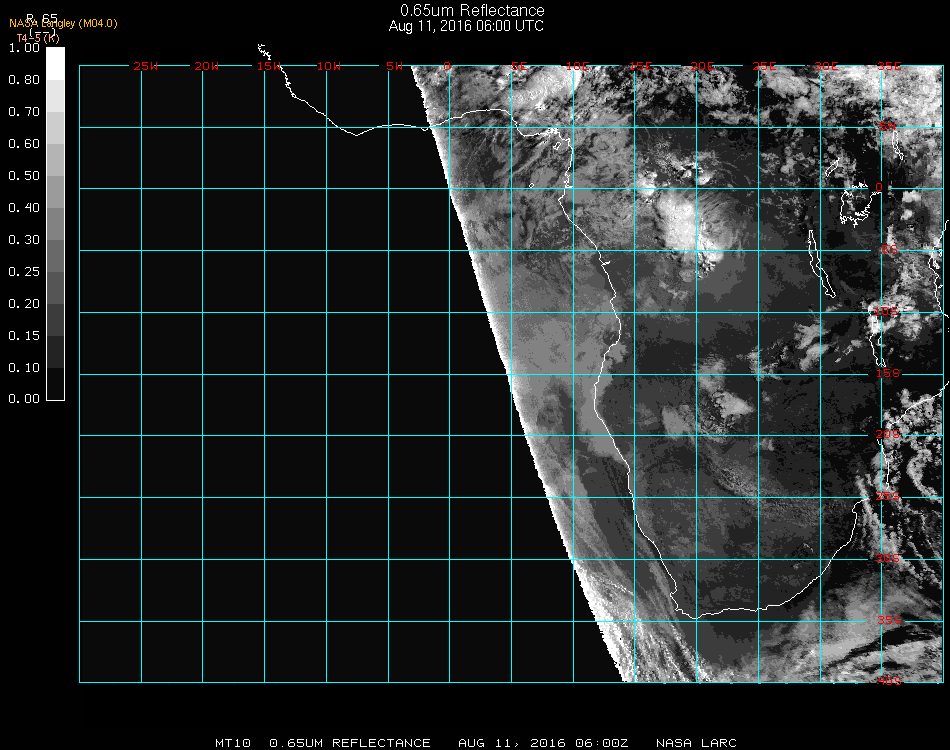Click the 15S latitude label
The image size is (950, 750).
(x=888, y=373)
